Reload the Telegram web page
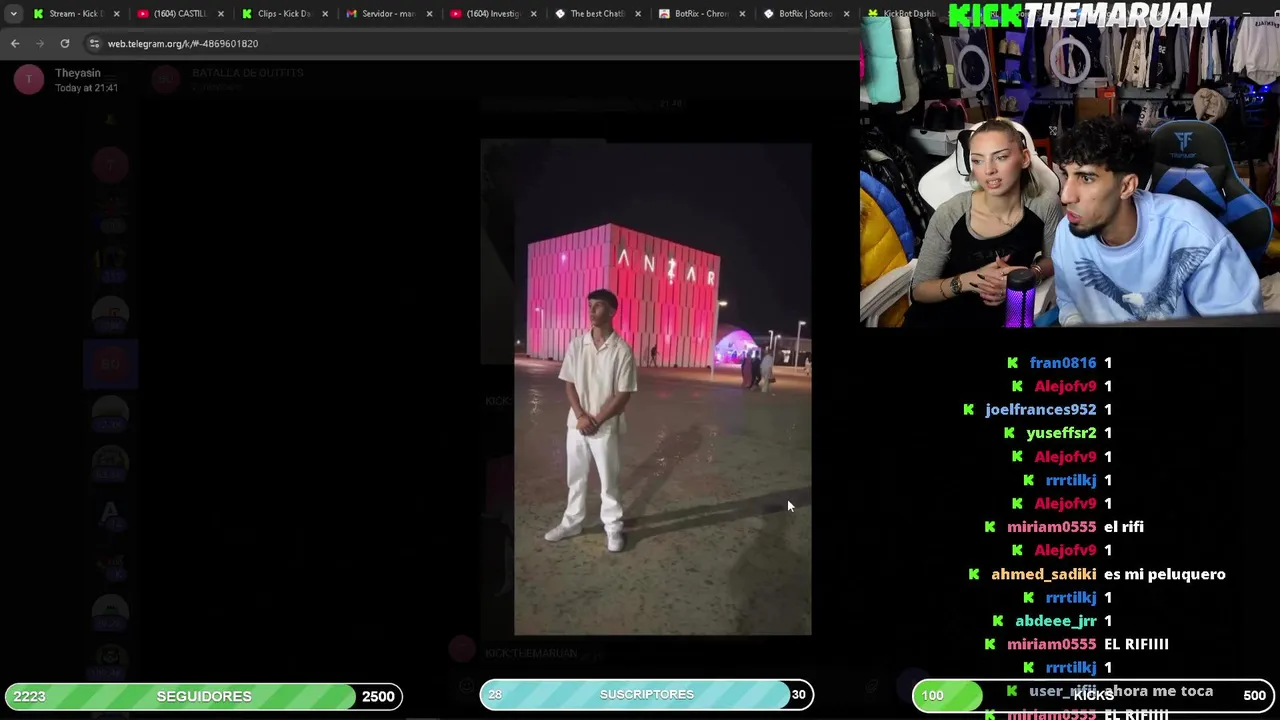This screenshot has height=720, width=1280. pos(65,44)
